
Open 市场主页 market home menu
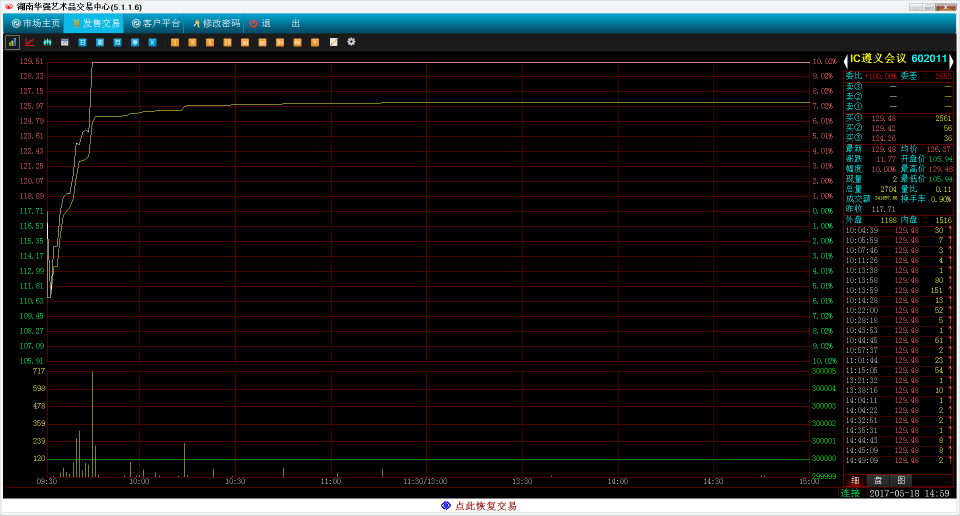36,23
